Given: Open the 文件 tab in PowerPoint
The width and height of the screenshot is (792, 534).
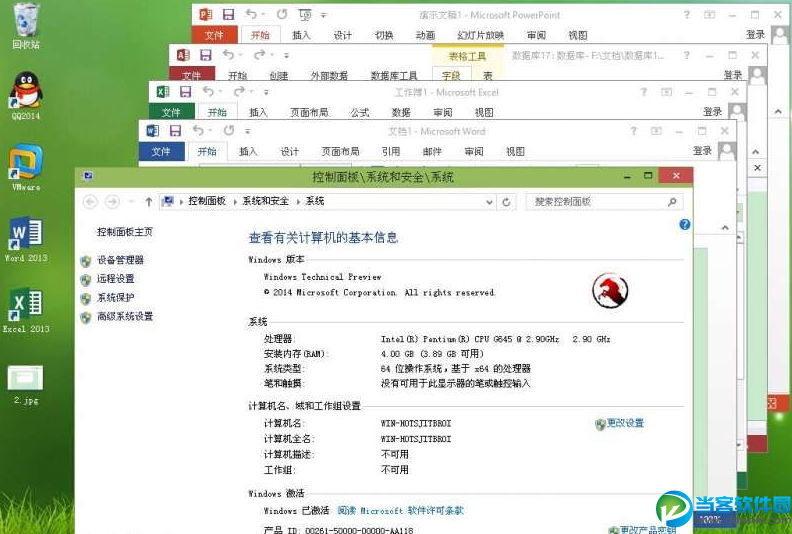Looking at the screenshot, I should point(214,35).
